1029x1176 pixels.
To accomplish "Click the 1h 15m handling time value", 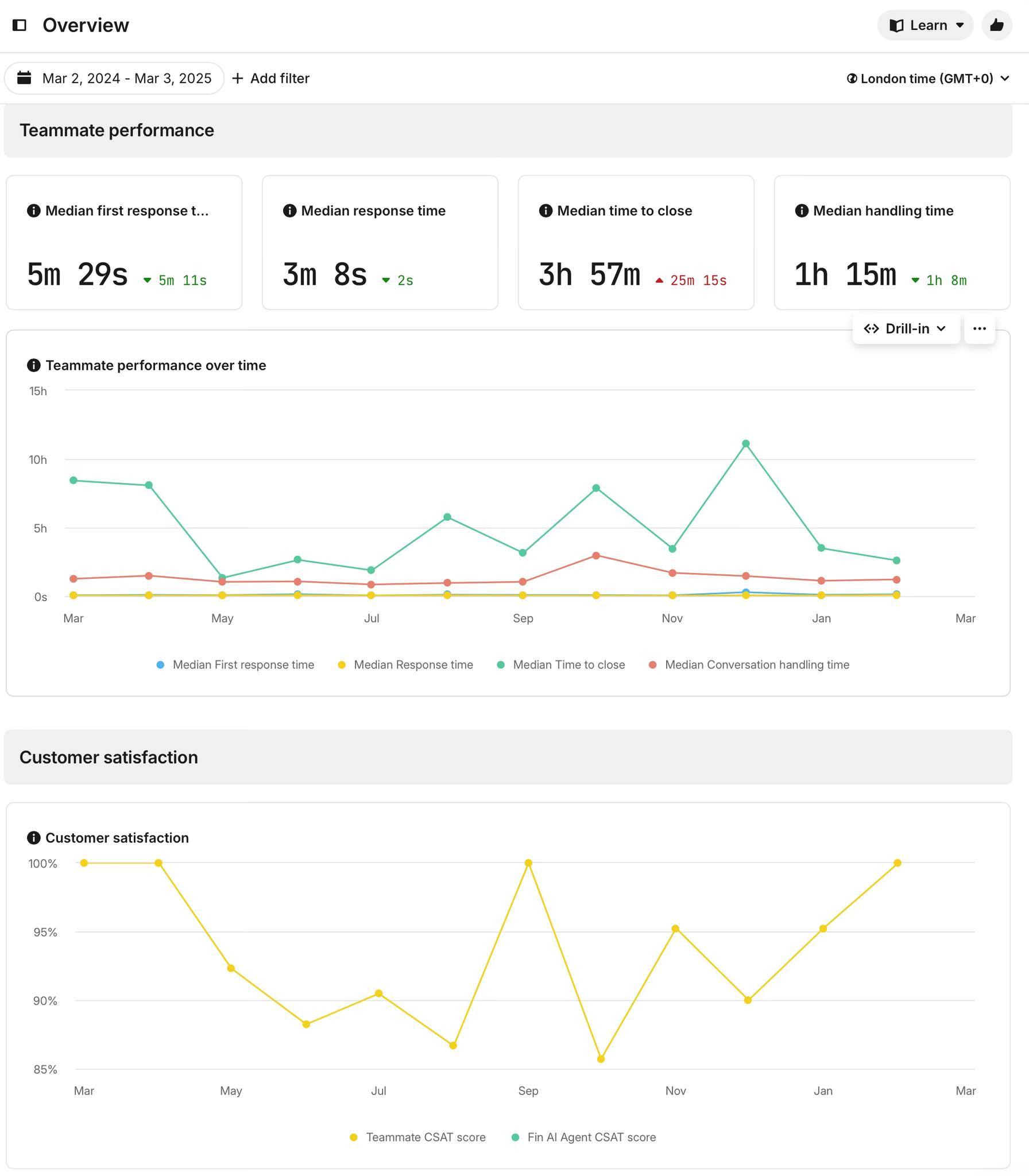I will click(x=845, y=274).
